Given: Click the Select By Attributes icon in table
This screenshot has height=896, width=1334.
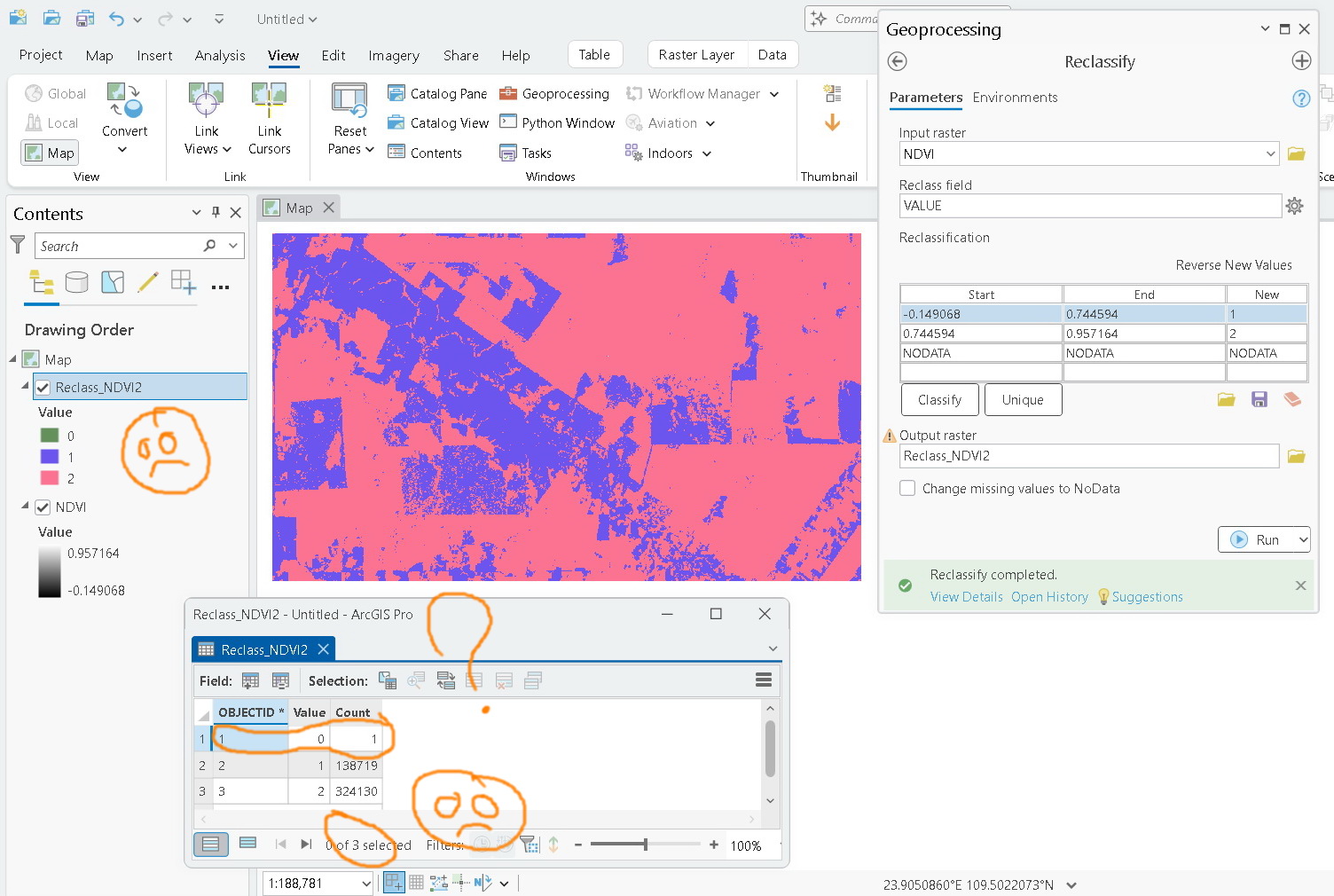Looking at the screenshot, I should (x=388, y=680).
